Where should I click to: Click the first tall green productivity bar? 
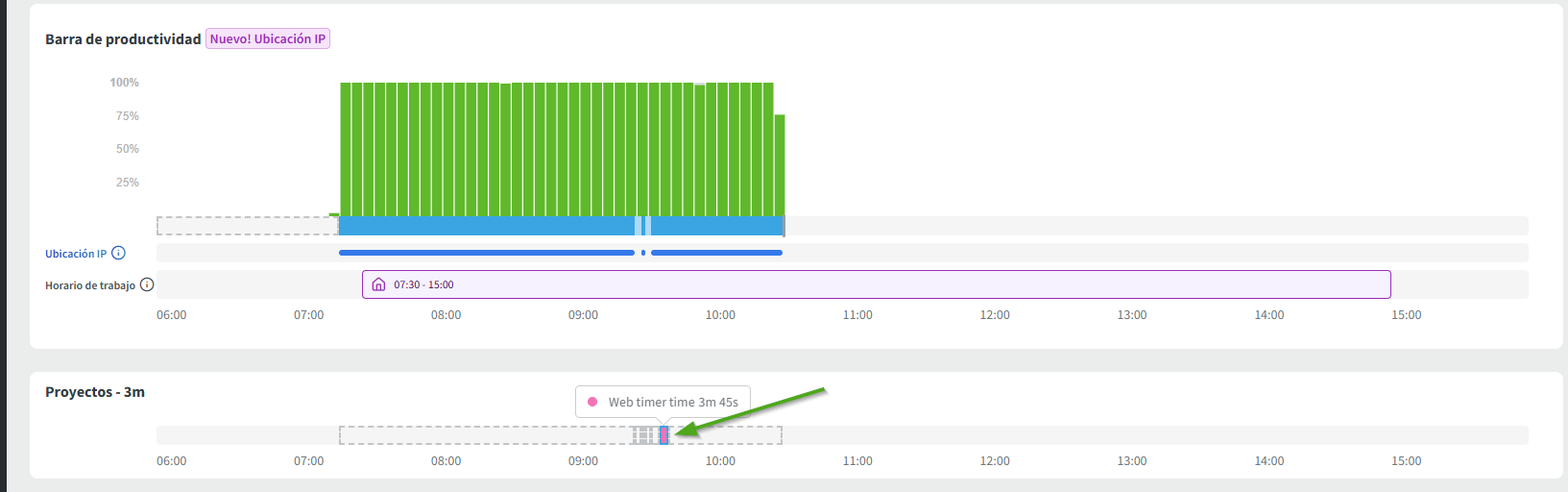point(346,149)
